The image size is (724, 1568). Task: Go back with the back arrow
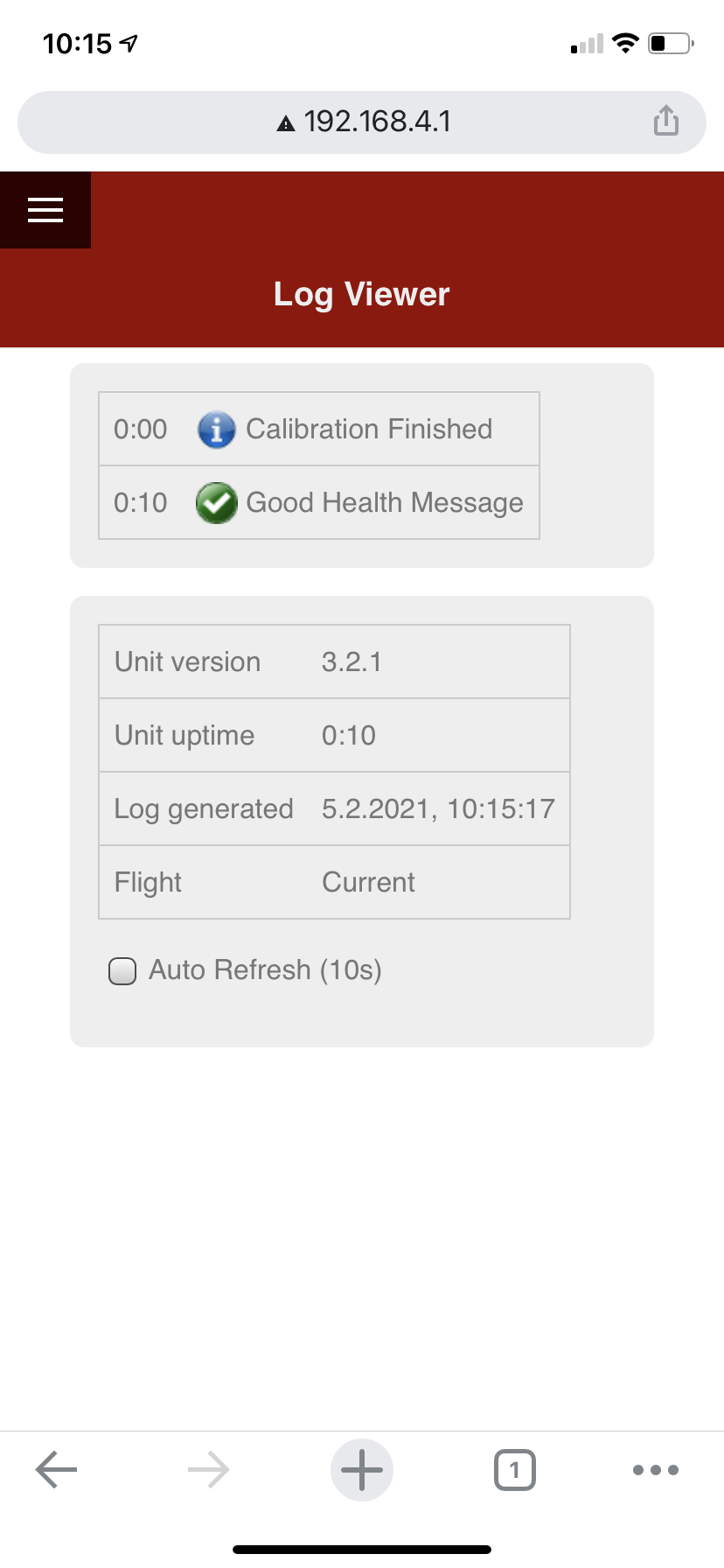coord(57,1469)
